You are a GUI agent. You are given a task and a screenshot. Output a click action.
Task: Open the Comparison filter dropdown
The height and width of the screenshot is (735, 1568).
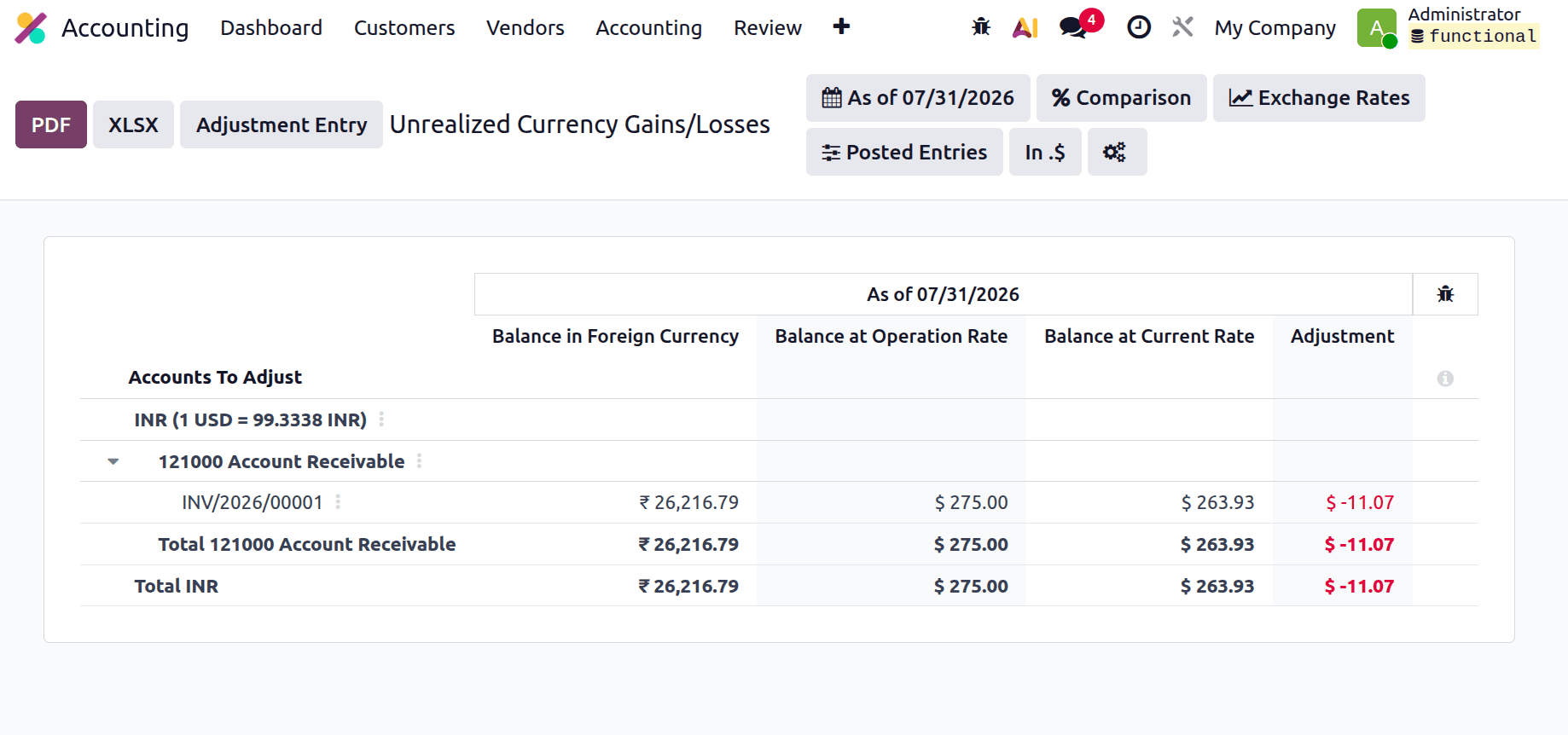point(1121,98)
